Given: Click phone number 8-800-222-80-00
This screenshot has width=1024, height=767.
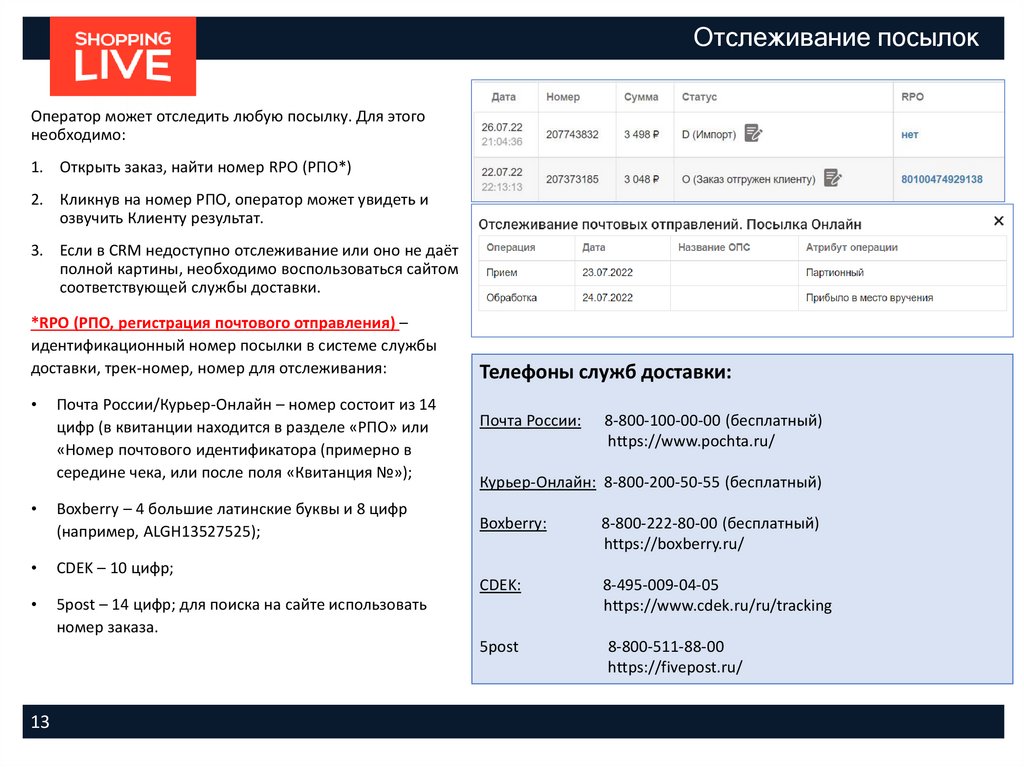Looking at the screenshot, I should [659, 523].
